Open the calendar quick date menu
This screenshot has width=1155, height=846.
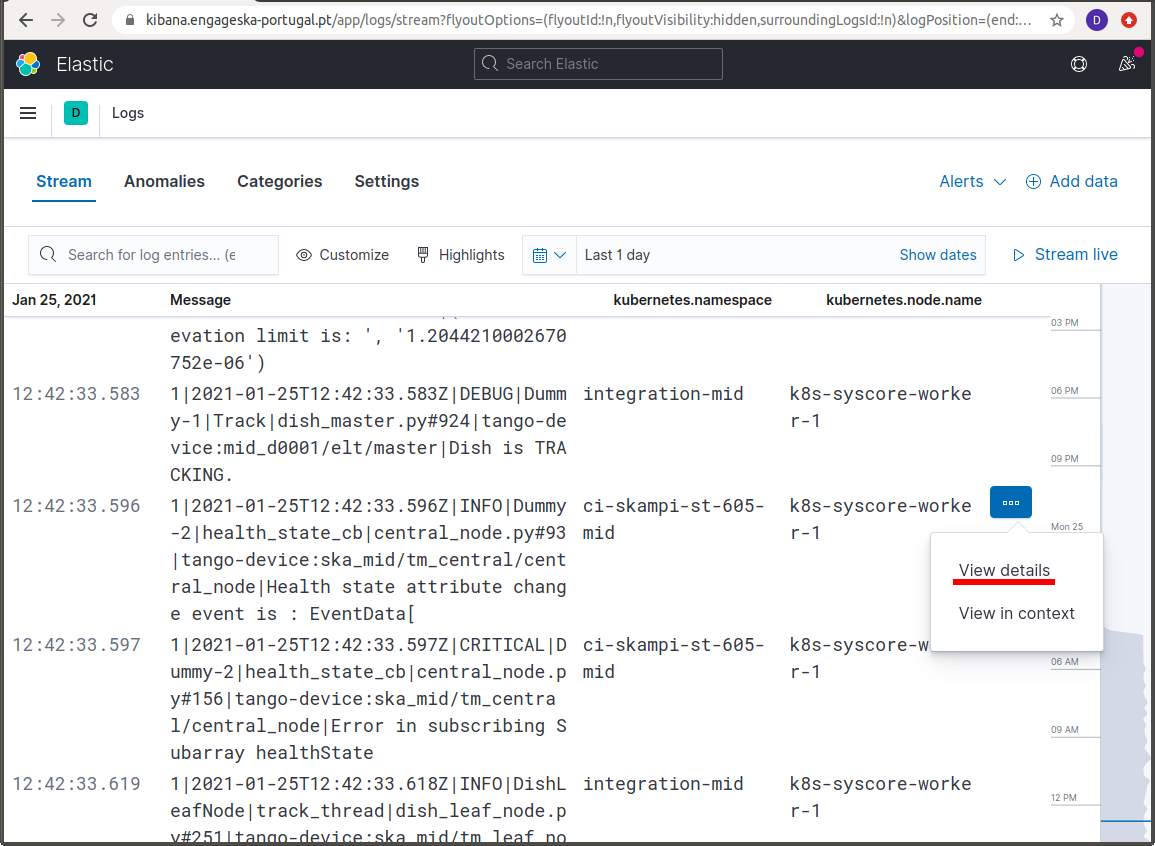click(x=550, y=255)
